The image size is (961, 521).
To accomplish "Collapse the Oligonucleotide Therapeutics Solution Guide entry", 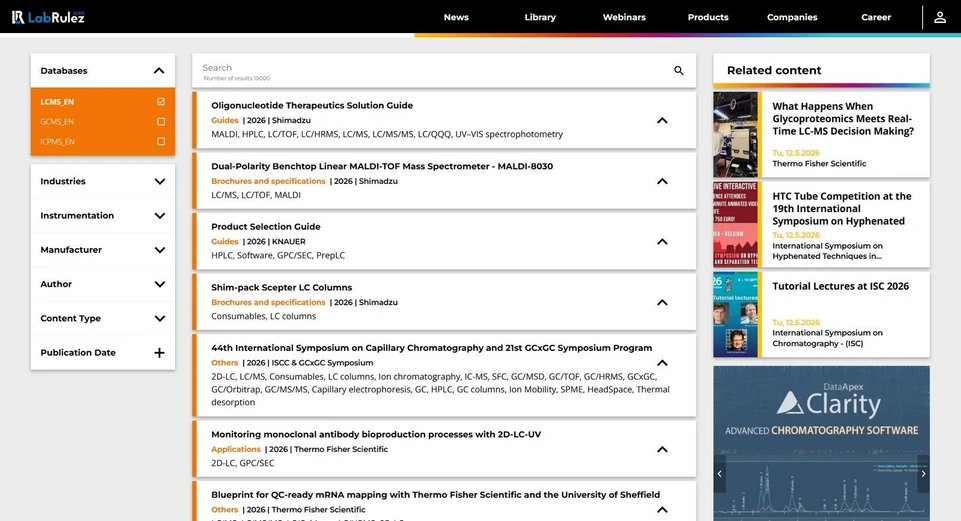I will pos(662,121).
